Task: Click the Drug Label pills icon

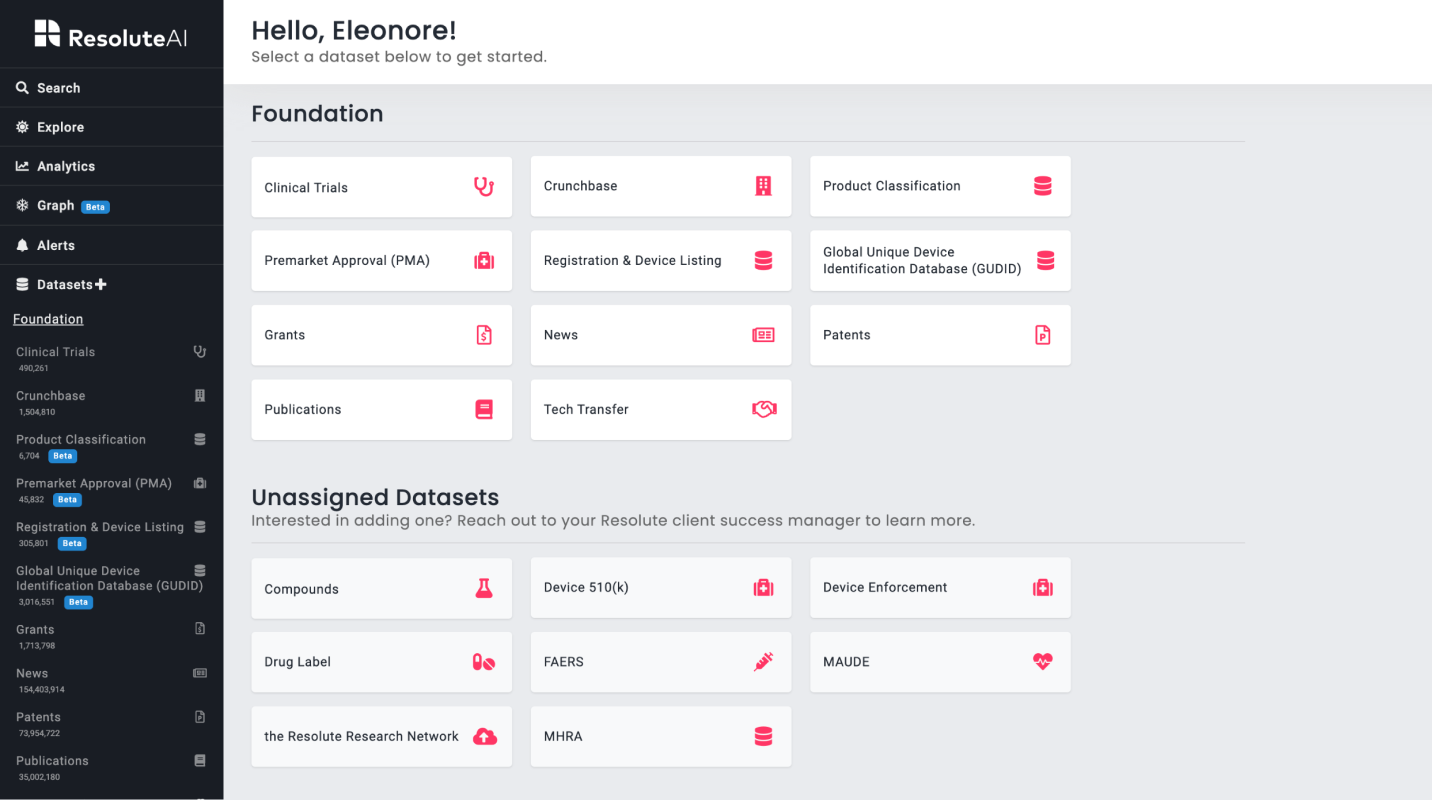Action: pos(484,661)
